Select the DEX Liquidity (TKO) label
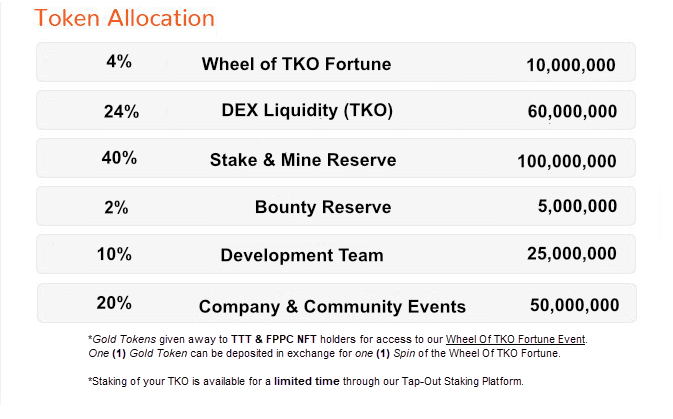This screenshot has width=673, height=419. [307, 110]
